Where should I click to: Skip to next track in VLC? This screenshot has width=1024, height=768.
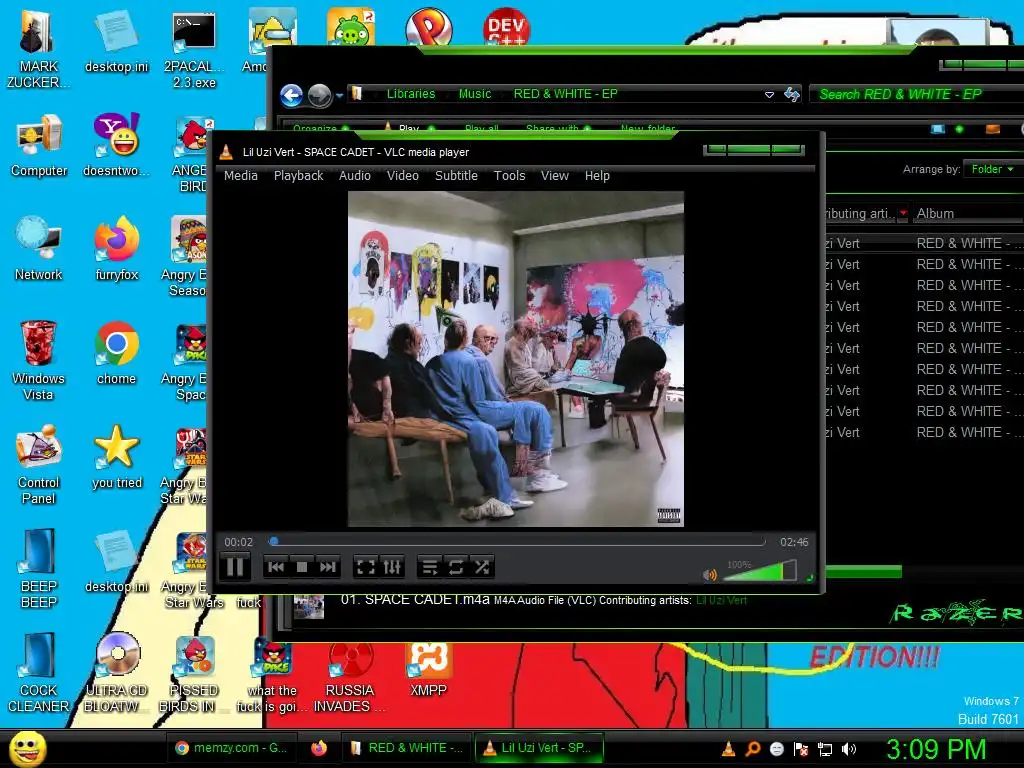(x=327, y=567)
